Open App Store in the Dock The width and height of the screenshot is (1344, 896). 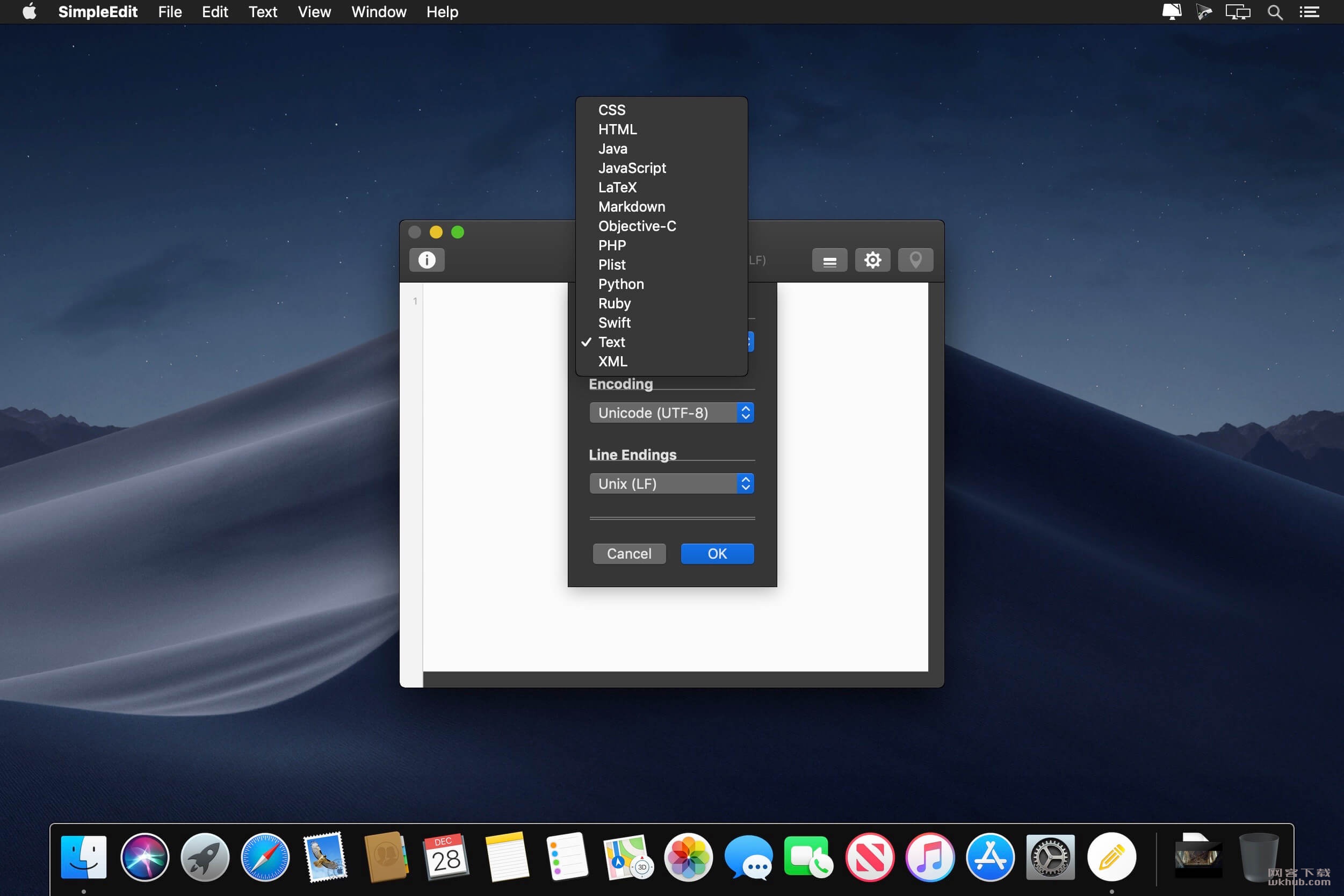pyautogui.click(x=991, y=857)
